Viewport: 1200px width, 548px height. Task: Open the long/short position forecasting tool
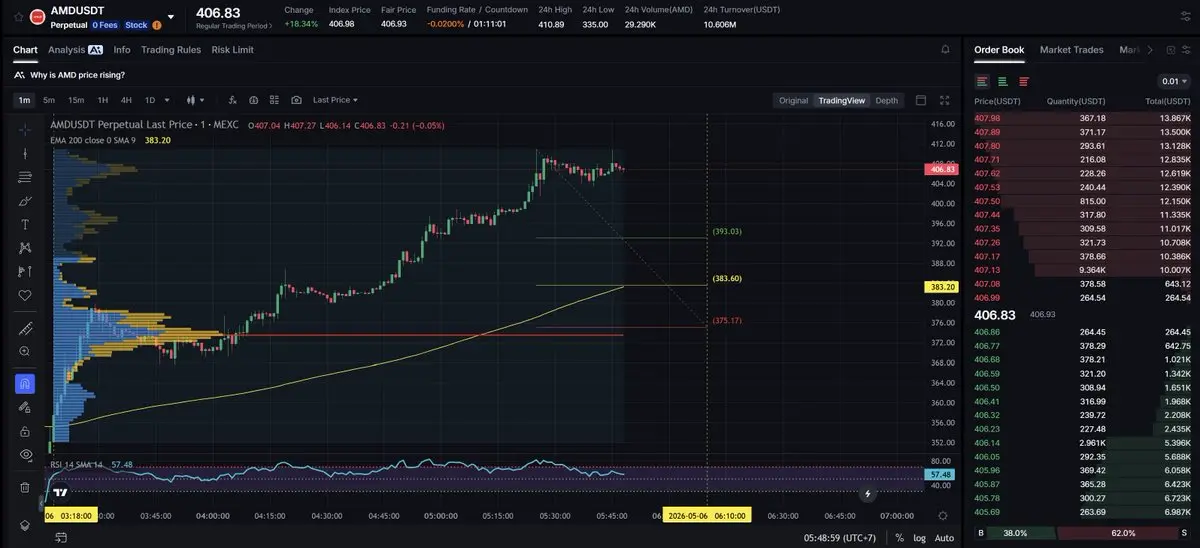pos(25,271)
